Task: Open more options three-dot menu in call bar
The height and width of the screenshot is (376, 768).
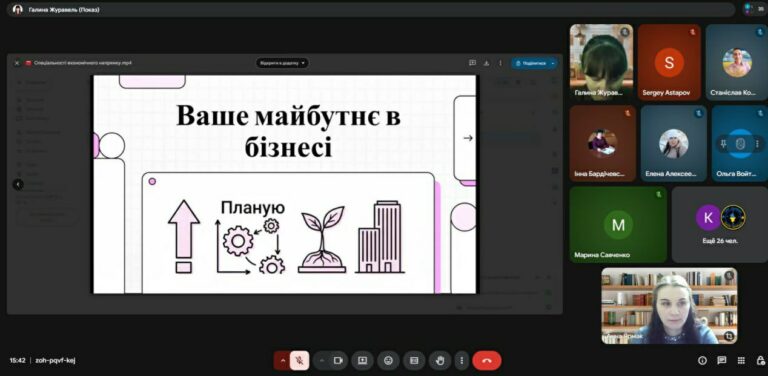Action: pos(461,360)
